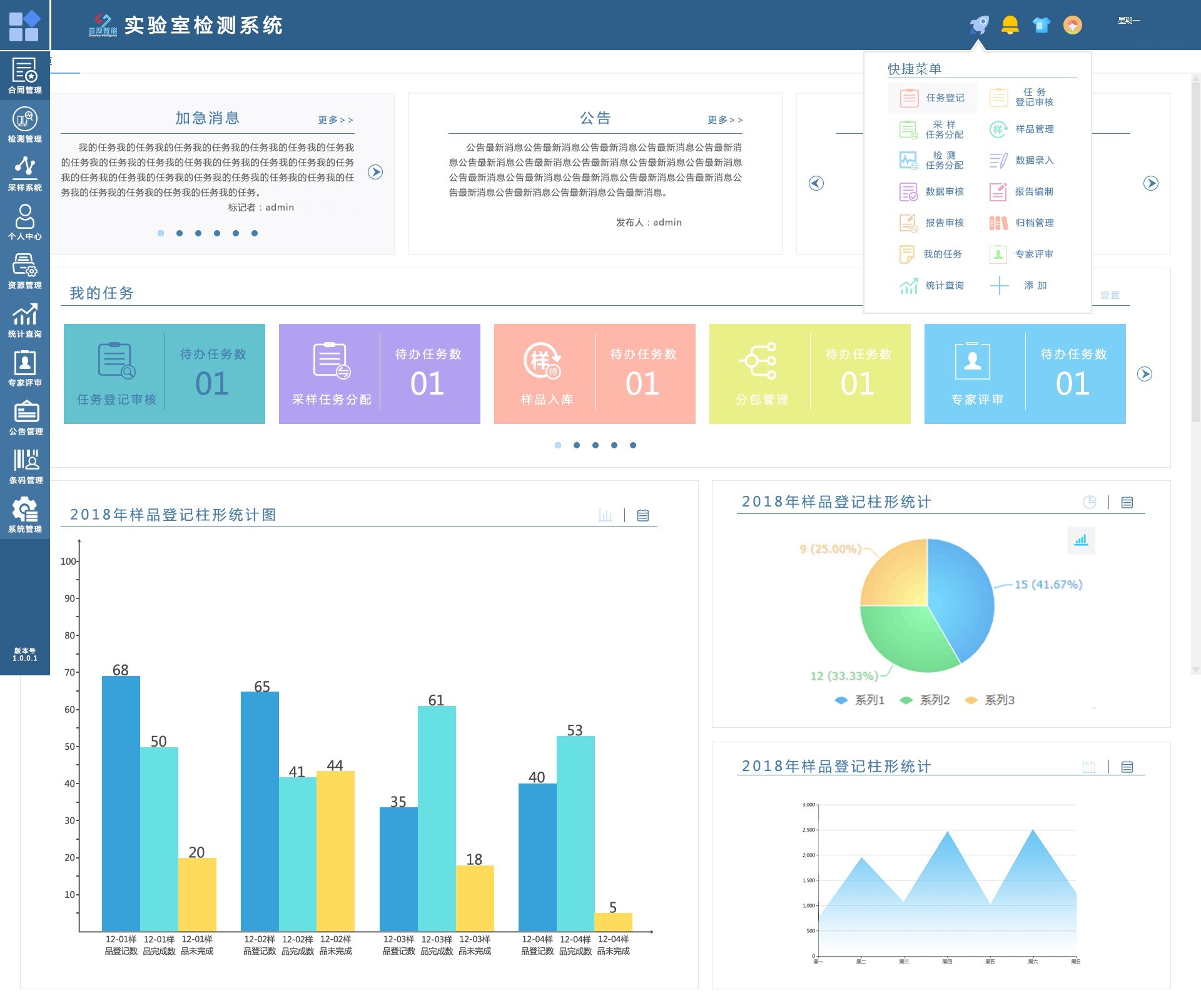Click chart type icon in area chart header
The height and width of the screenshot is (1008, 1201).
pyautogui.click(x=1090, y=767)
